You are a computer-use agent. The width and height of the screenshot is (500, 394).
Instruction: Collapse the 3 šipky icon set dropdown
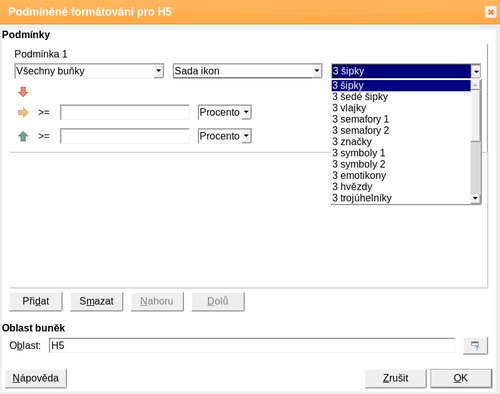tap(476, 71)
